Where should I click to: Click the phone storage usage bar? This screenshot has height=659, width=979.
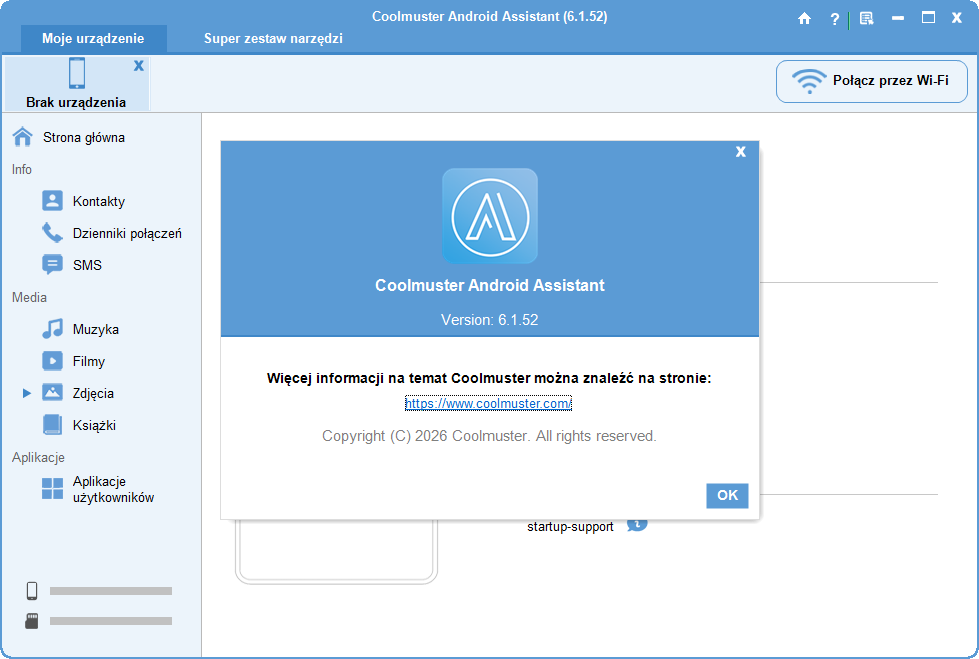click(x=111, y=591)
